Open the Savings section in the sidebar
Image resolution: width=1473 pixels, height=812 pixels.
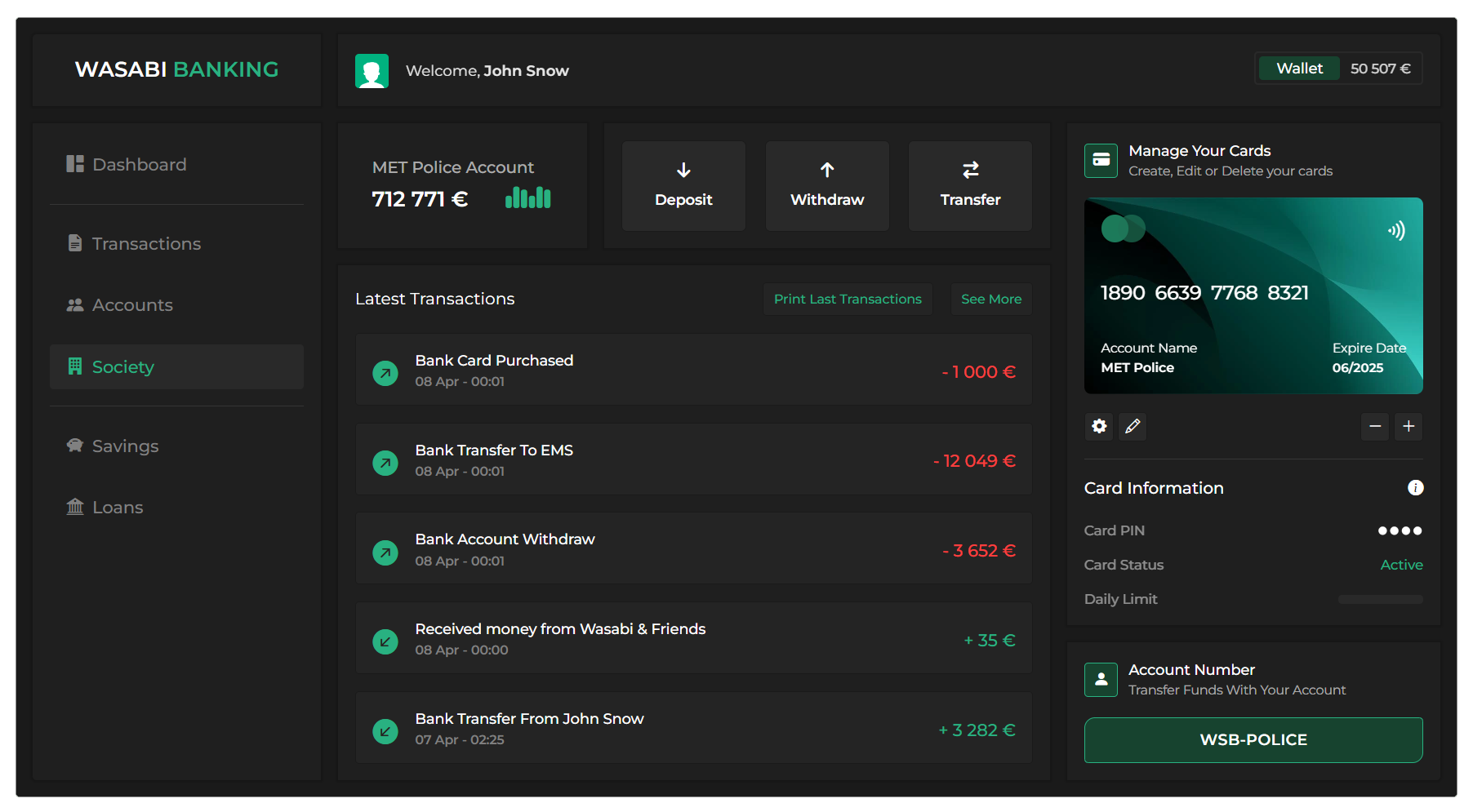(125, 446)
